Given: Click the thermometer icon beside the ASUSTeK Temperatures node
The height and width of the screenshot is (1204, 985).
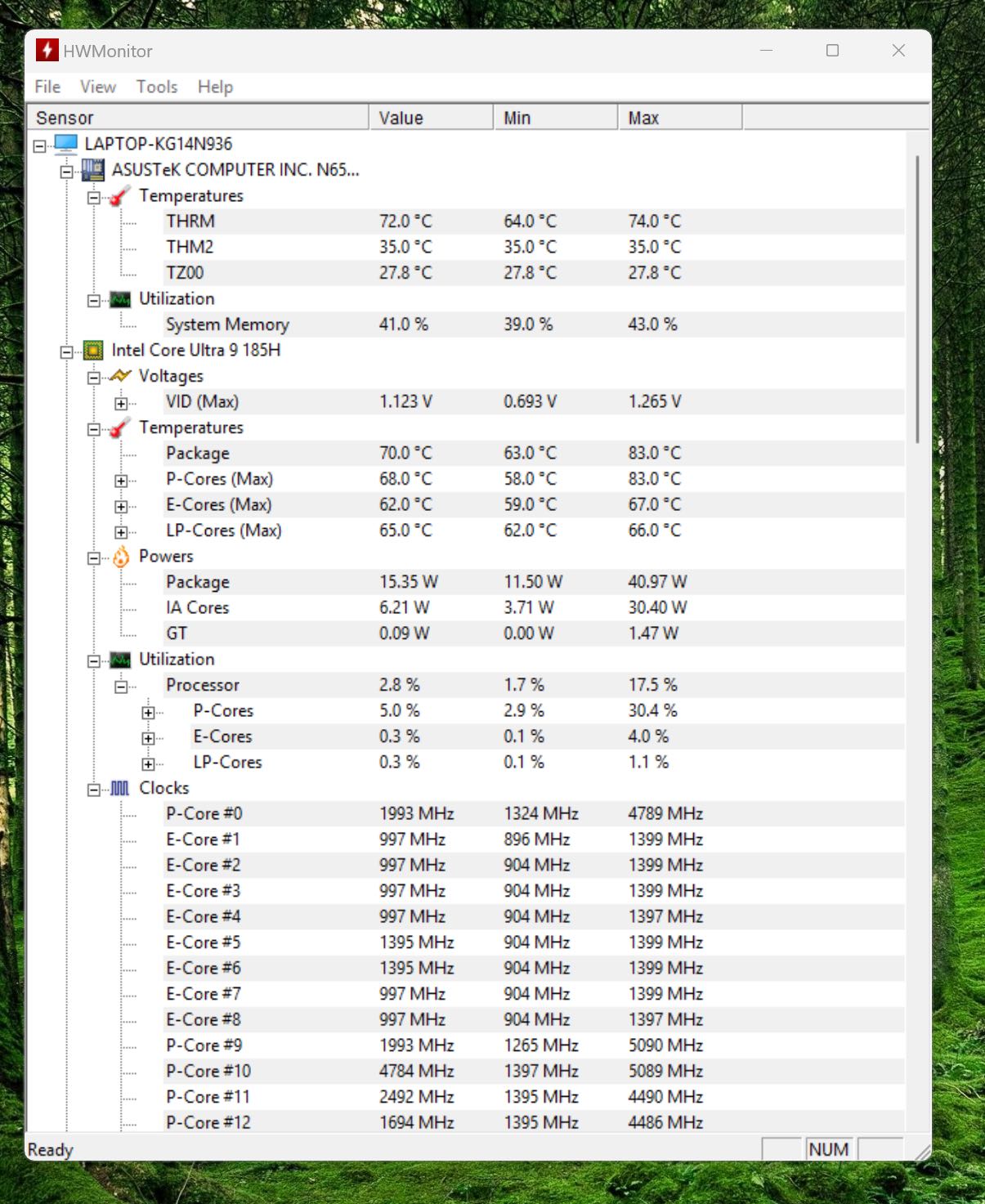Looking at the screenshot, I should click(x=120, y=196).
